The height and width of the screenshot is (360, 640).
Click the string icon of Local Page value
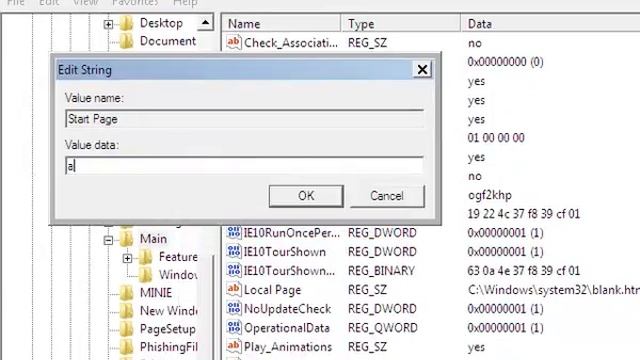tap(233, 289)
